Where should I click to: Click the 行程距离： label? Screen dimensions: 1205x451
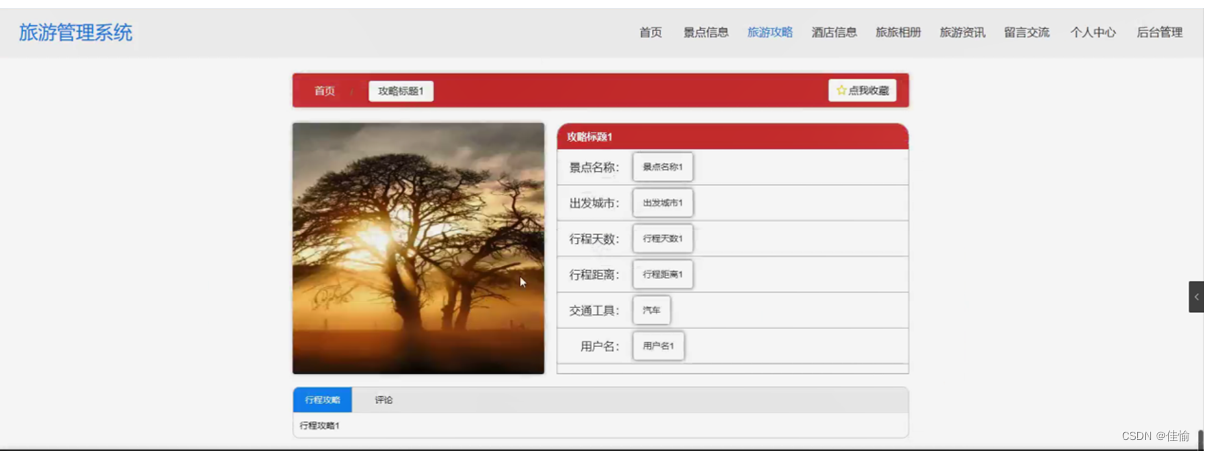tap(595, 275)
